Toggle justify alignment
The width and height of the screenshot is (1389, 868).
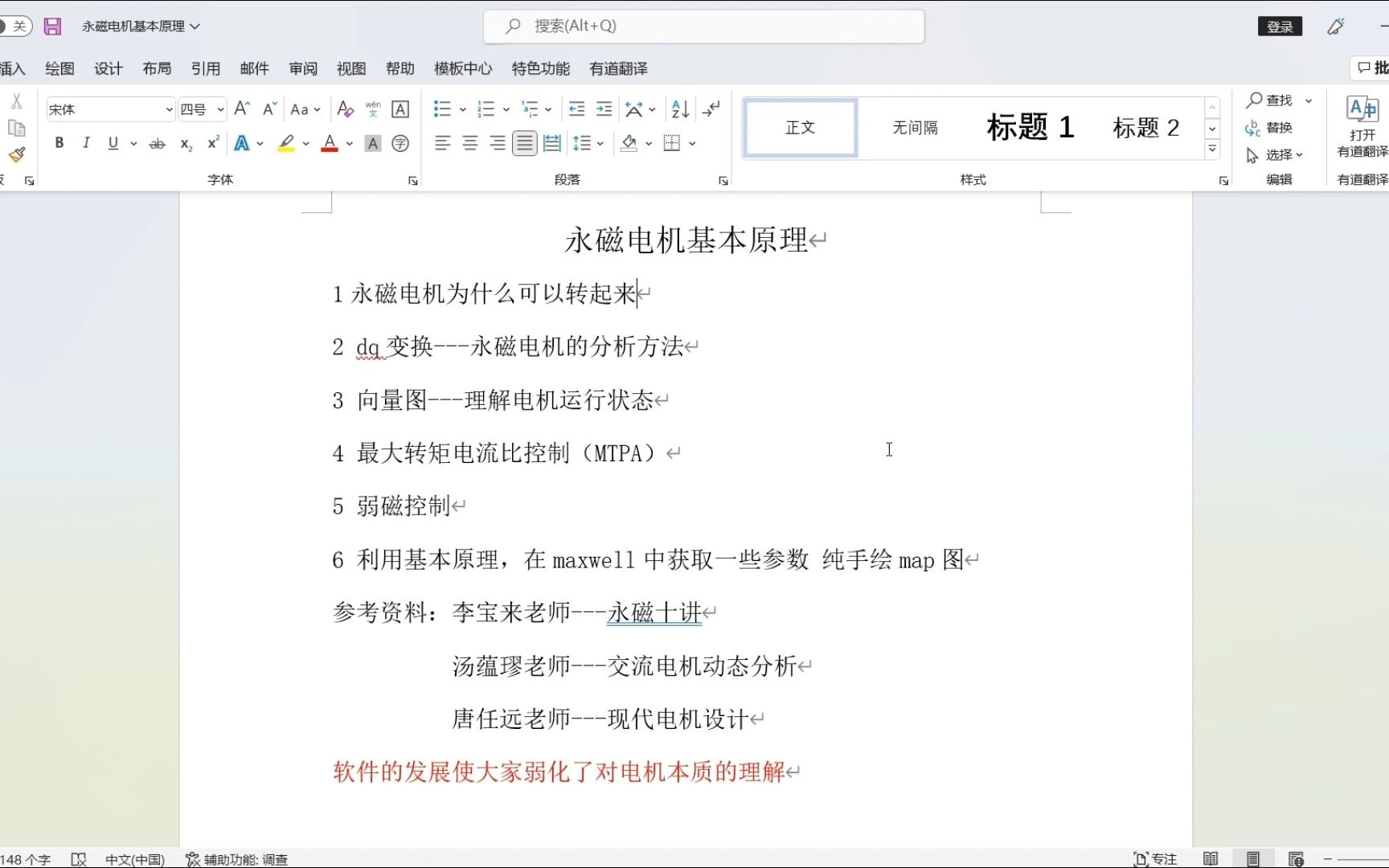524,143
